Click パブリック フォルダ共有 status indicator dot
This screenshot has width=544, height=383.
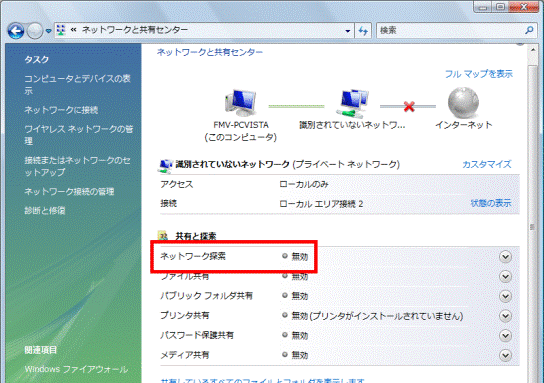pyautogui.click(x=285, y=296)
